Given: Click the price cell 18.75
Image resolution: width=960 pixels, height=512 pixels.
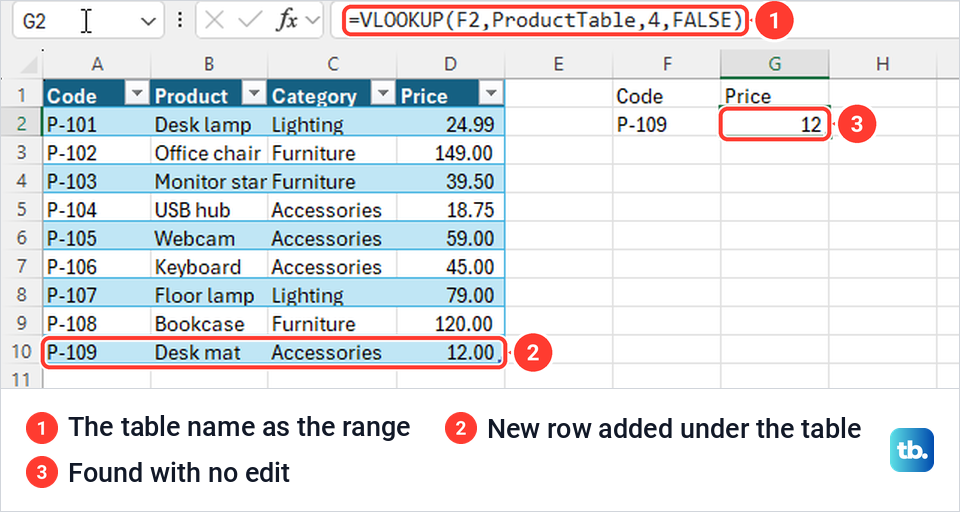Looking at the screenshot, I should (x=451, y=210).
